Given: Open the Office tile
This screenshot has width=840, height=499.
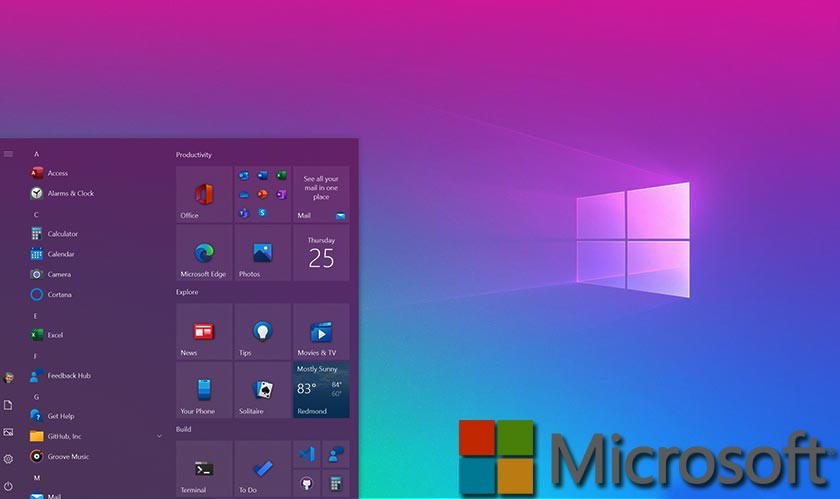Looking at the screenshot, I should point(204,194).
